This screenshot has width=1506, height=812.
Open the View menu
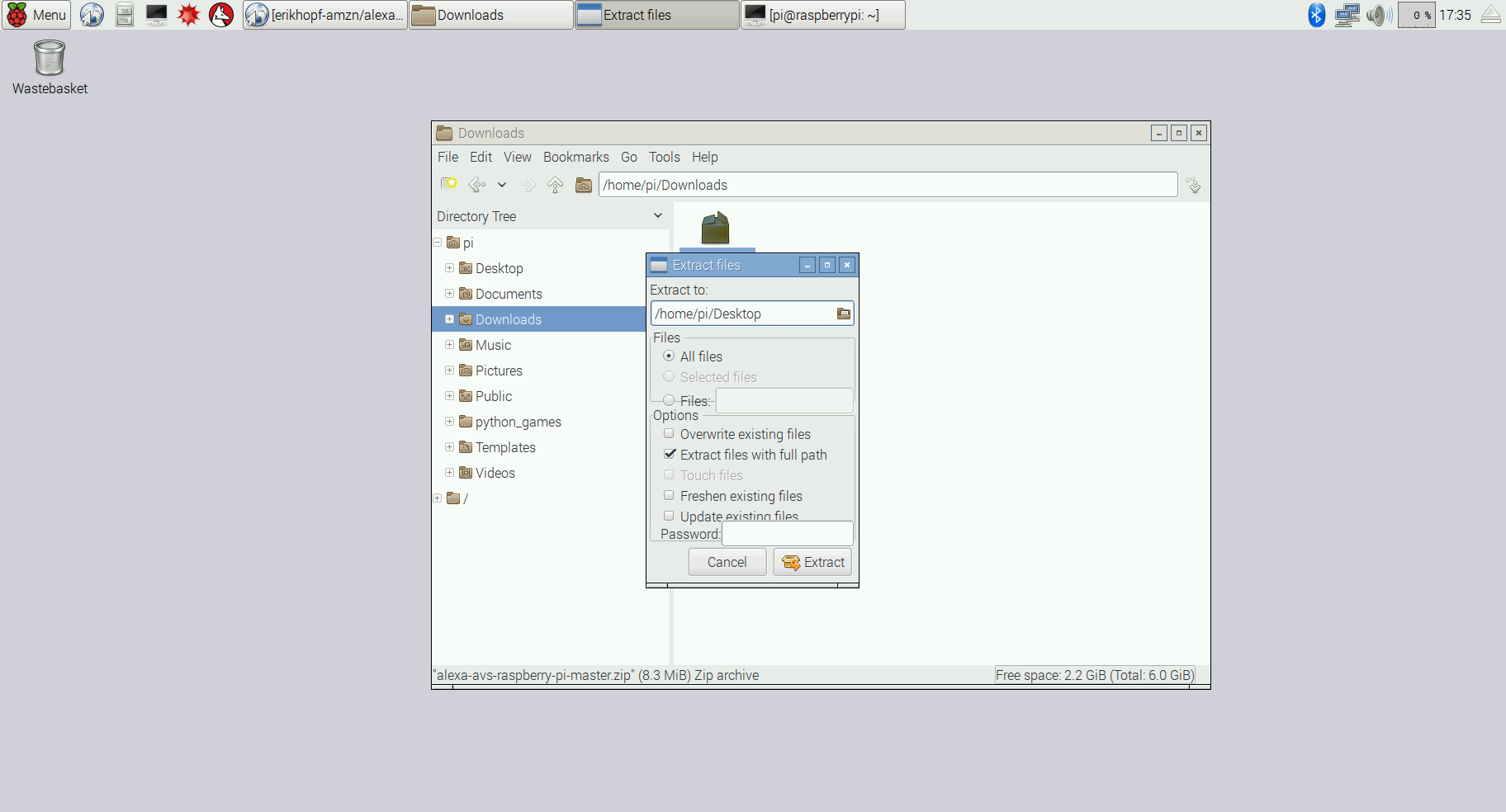pos(518,157)
